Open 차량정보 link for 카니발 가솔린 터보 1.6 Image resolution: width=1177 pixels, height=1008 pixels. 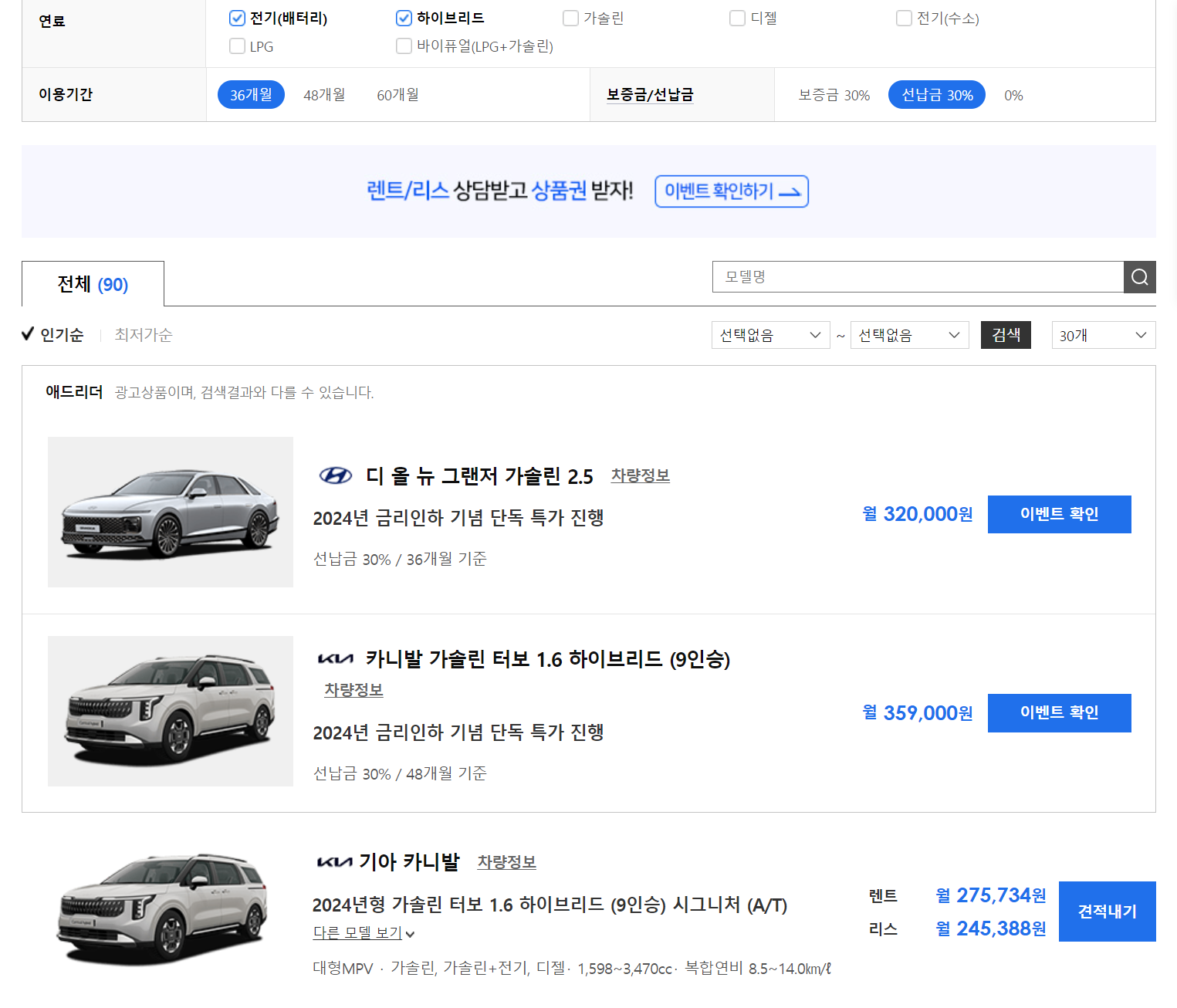click(353, 690)
